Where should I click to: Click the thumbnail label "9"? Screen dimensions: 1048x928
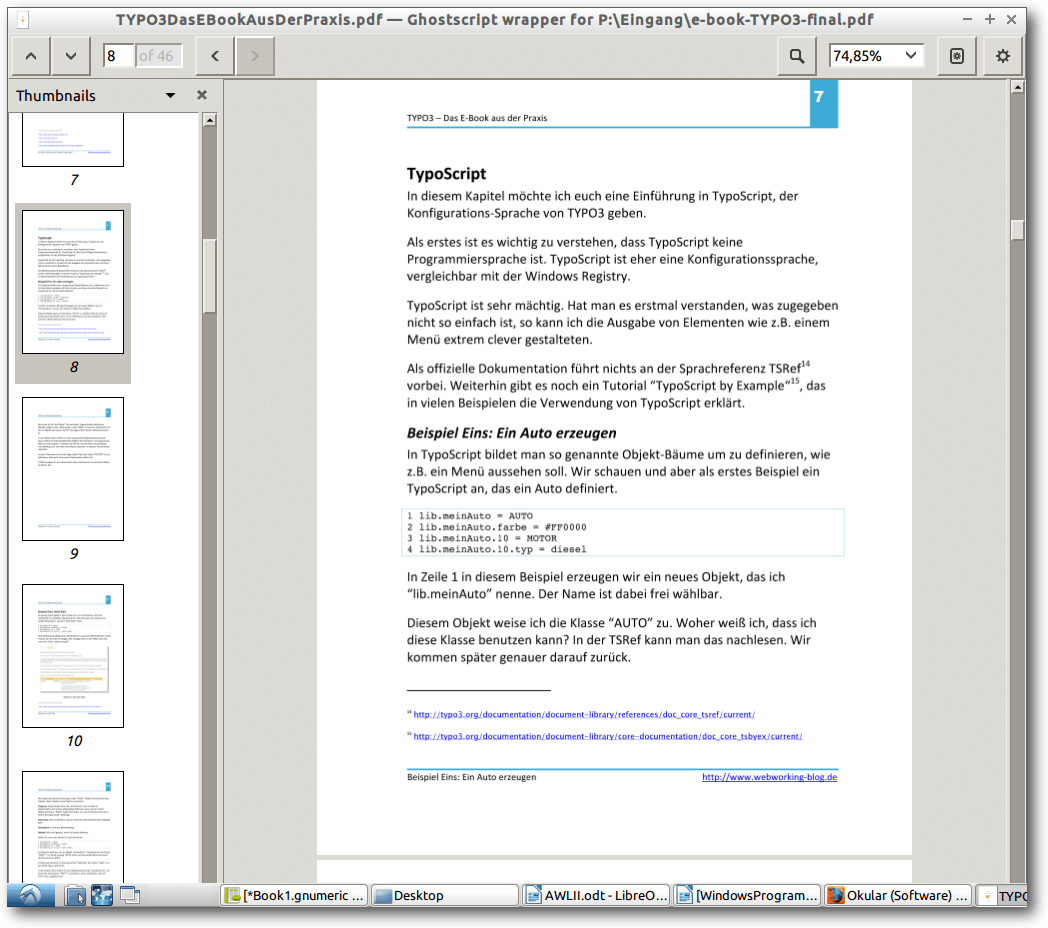pyautogui.click(x=74, y=554)
